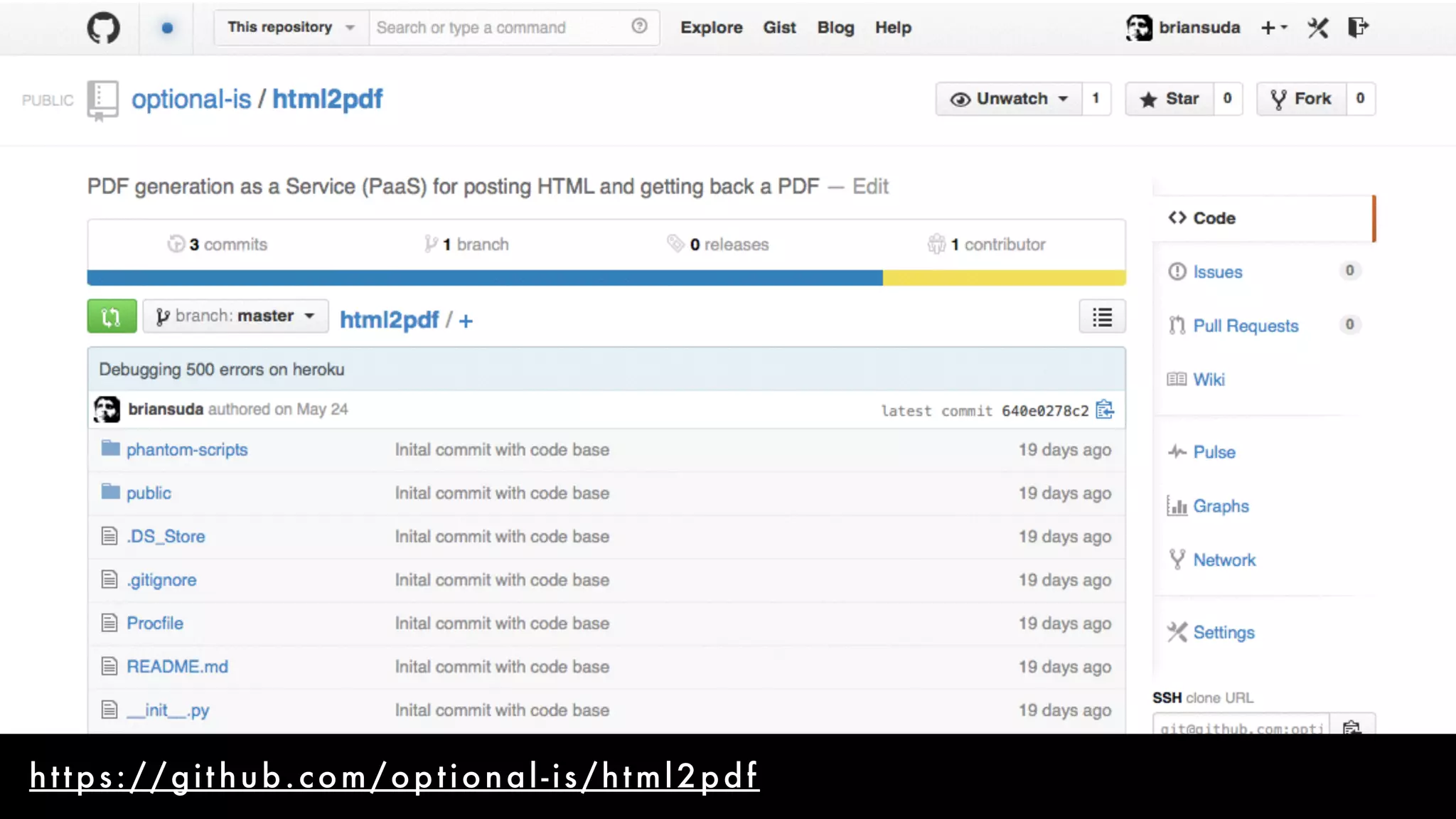Click the .DS_Store file icon
Image resolution: width=1456 pixels, height=819 pixels.
click(109, 535)
